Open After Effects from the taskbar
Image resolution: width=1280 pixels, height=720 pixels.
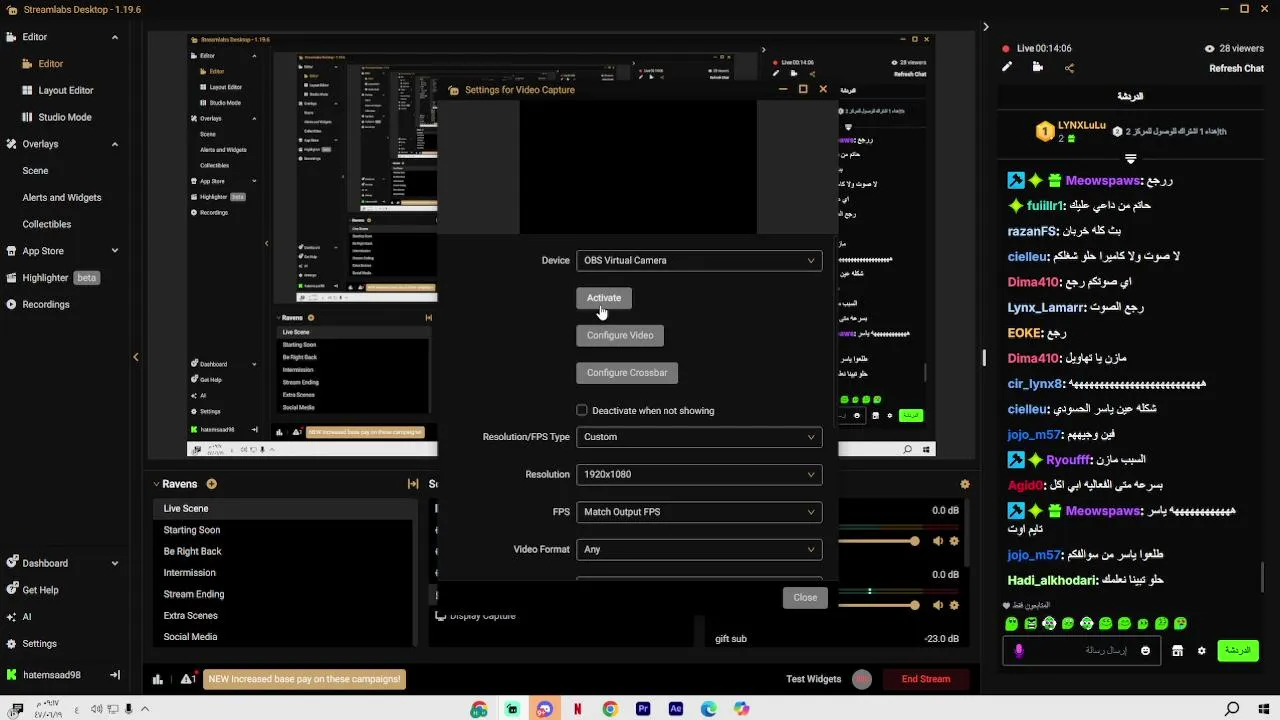(x=676, y=709)
